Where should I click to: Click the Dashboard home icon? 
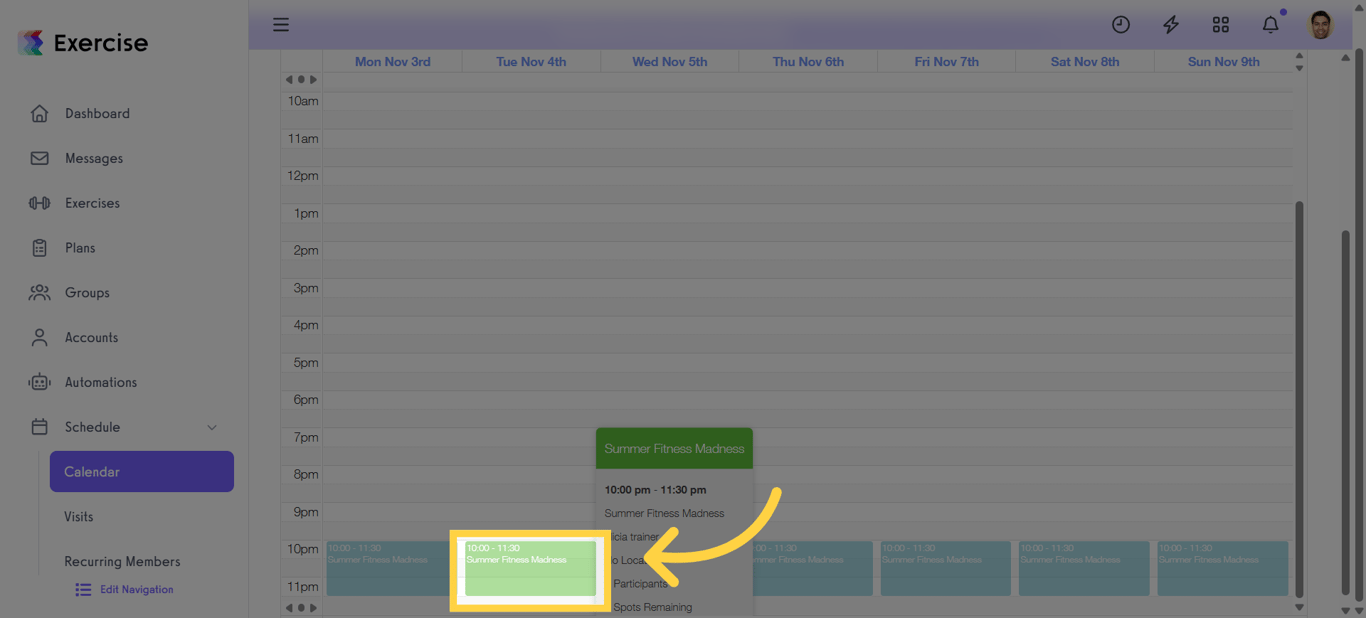pyautogui.click(x=39, y=113)
